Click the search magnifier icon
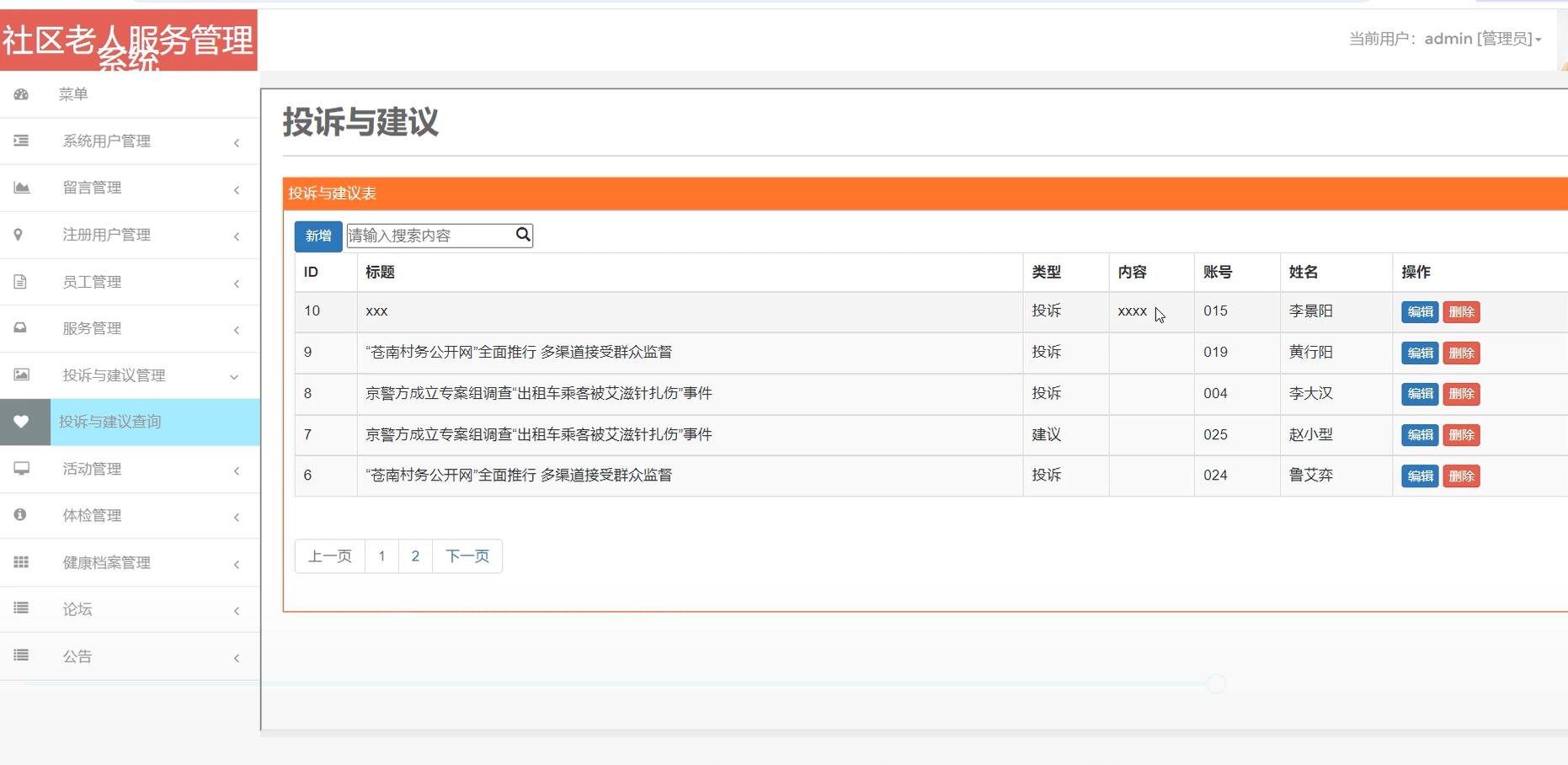 pyautogui.click(x=522, y=235)
